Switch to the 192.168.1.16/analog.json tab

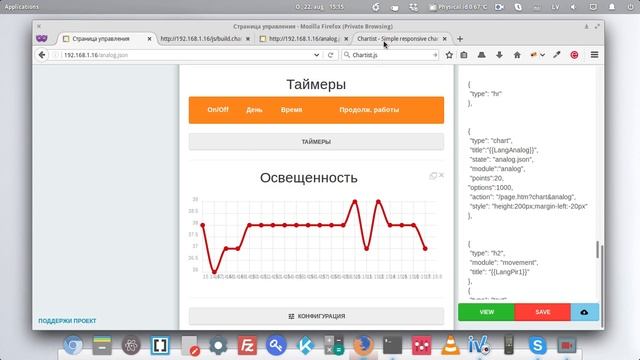[303, 39]
